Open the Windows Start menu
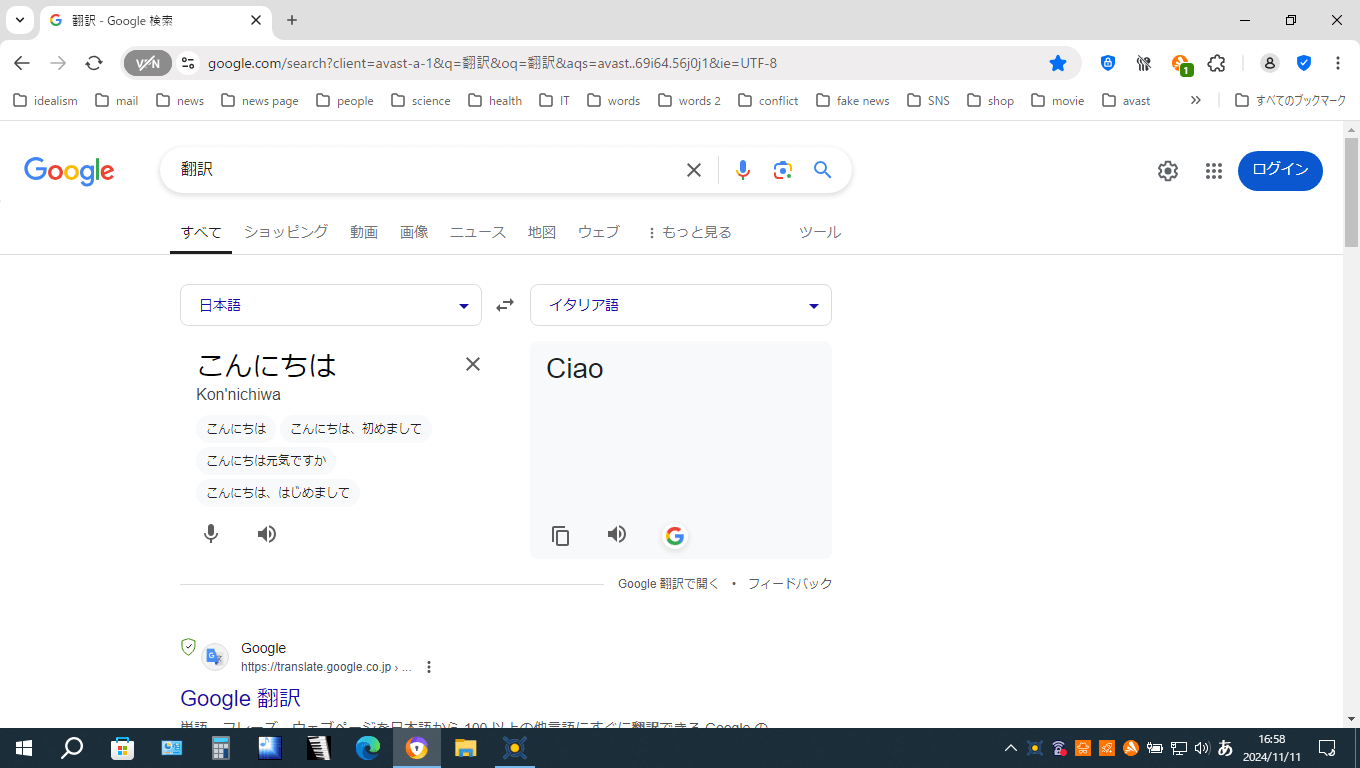The width and height of the screenshot is (1360, 768). click(x=23, y=748)
